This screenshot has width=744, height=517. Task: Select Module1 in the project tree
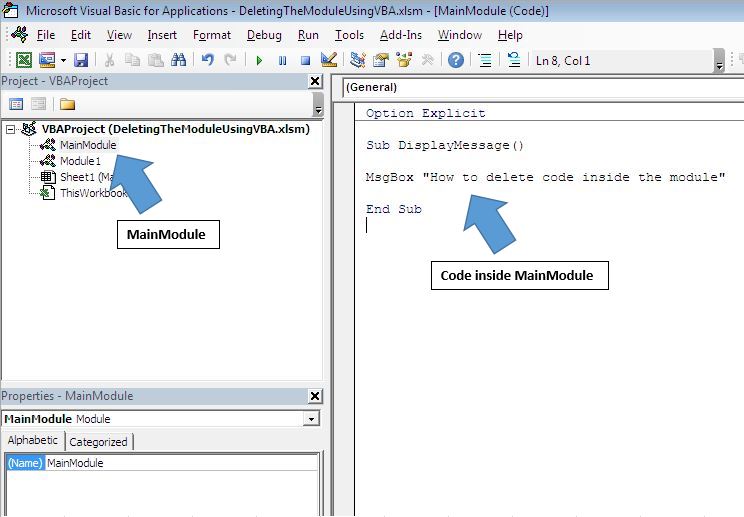coord(80,161)
